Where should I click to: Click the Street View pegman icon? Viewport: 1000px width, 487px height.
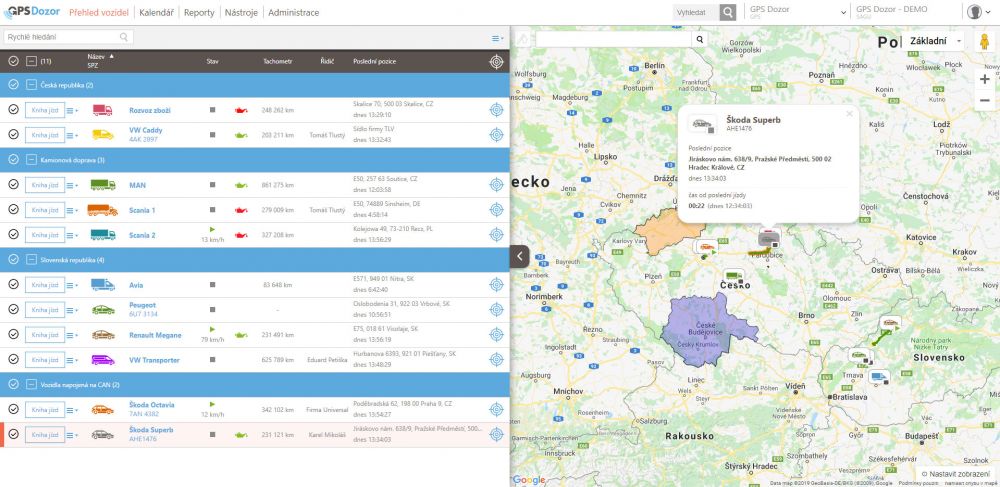pos(984,41)
